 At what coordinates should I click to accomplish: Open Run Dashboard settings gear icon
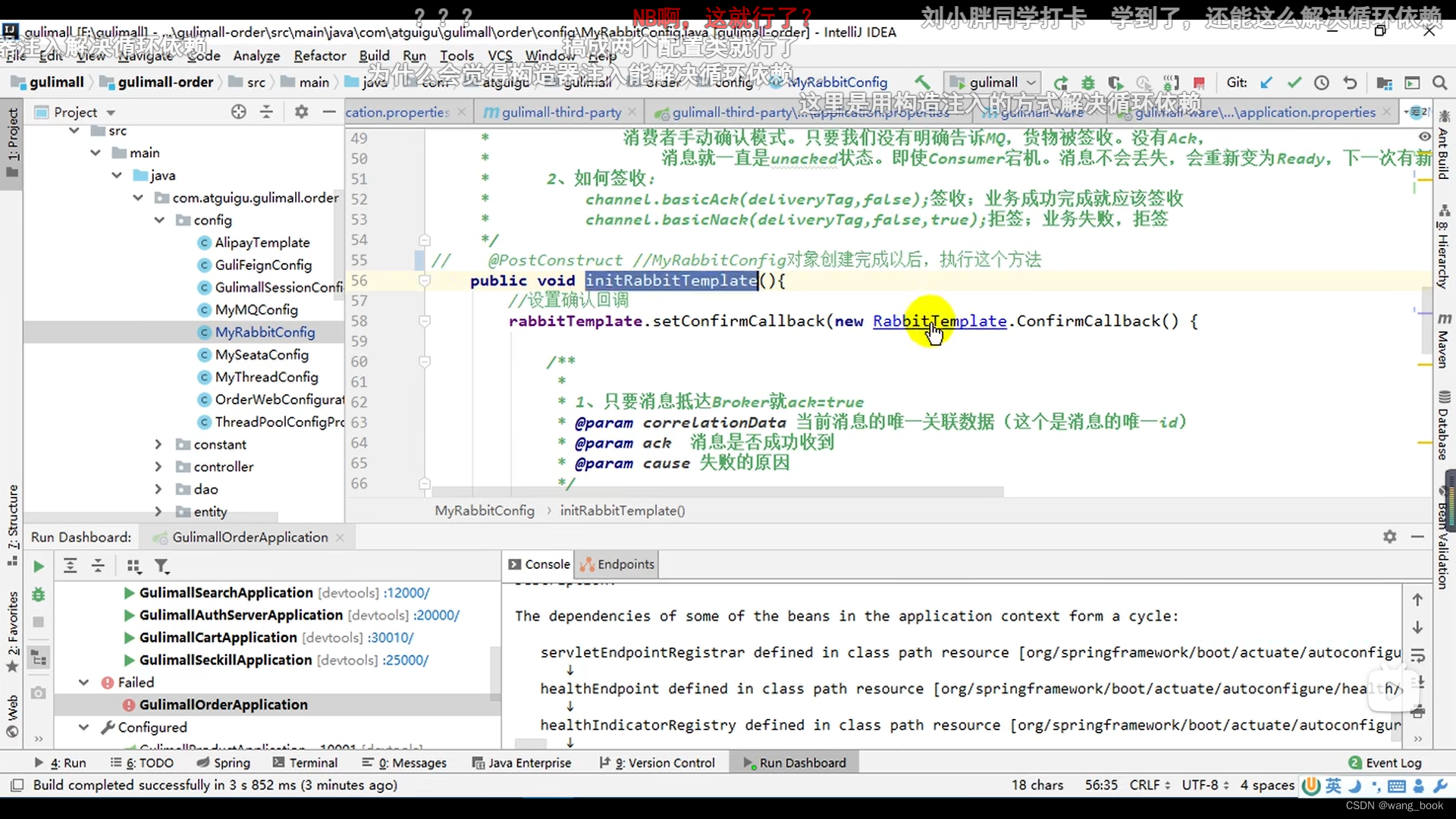[1389, 537]
